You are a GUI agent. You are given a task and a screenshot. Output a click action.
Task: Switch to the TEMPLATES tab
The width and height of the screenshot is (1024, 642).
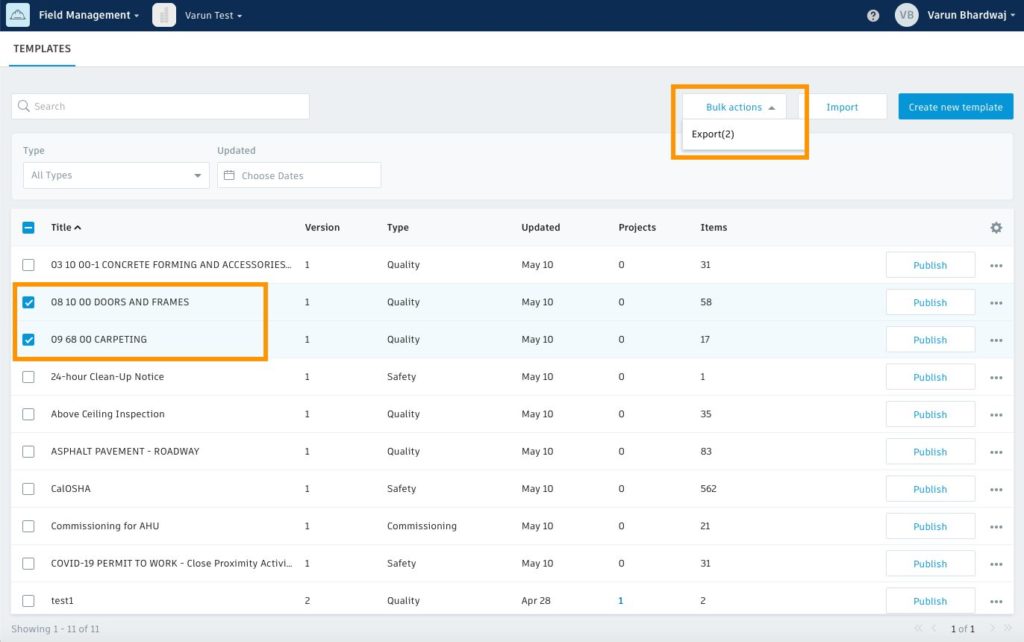click(x=41, y=48)
